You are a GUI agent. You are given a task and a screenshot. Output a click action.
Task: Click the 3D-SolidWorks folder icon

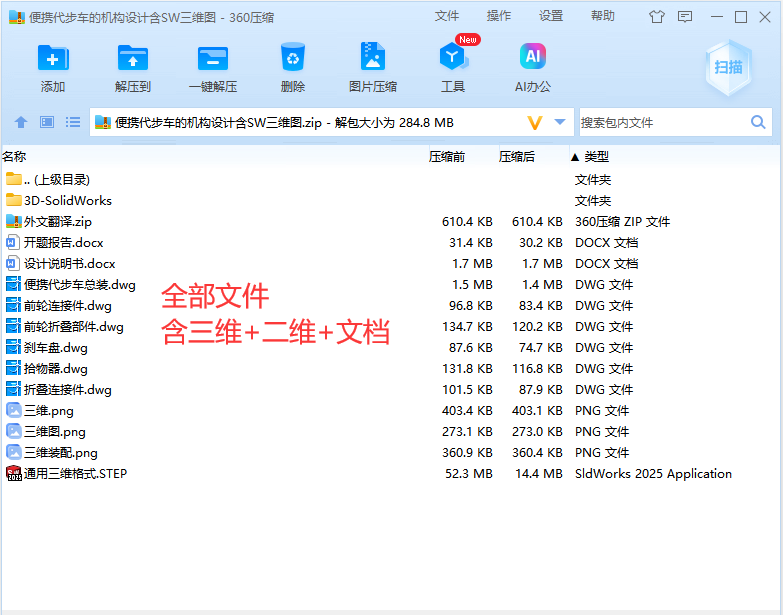(13, 200)
